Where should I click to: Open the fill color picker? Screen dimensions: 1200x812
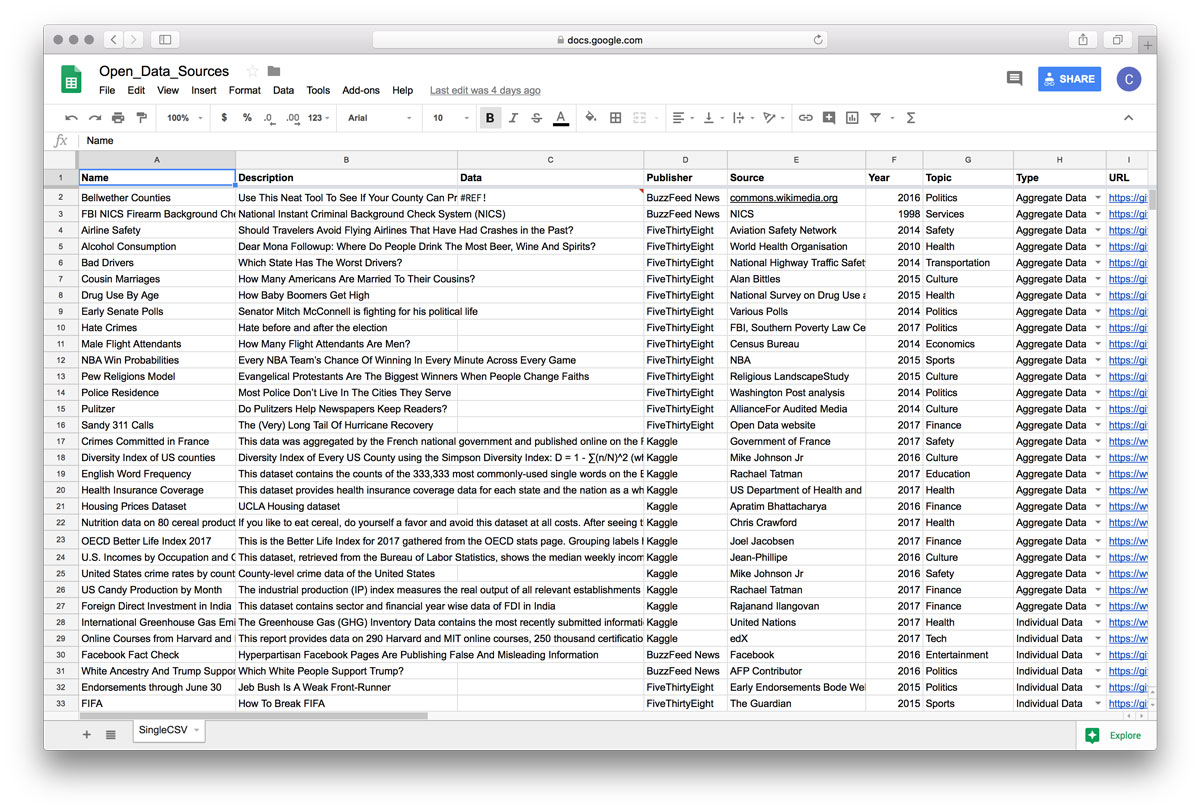(x=590, y=118)
